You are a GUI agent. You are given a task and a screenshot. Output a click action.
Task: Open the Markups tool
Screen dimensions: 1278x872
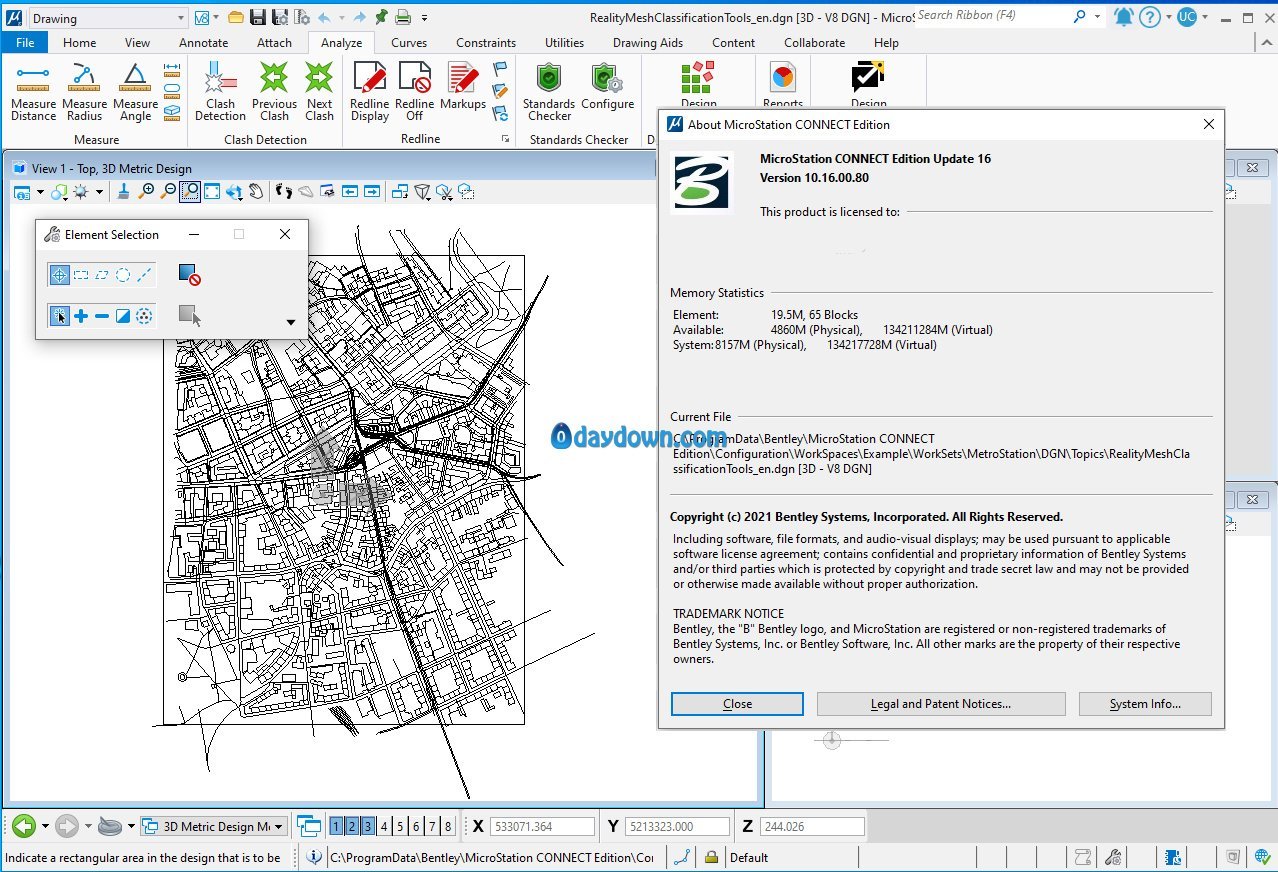pos(462,86)
